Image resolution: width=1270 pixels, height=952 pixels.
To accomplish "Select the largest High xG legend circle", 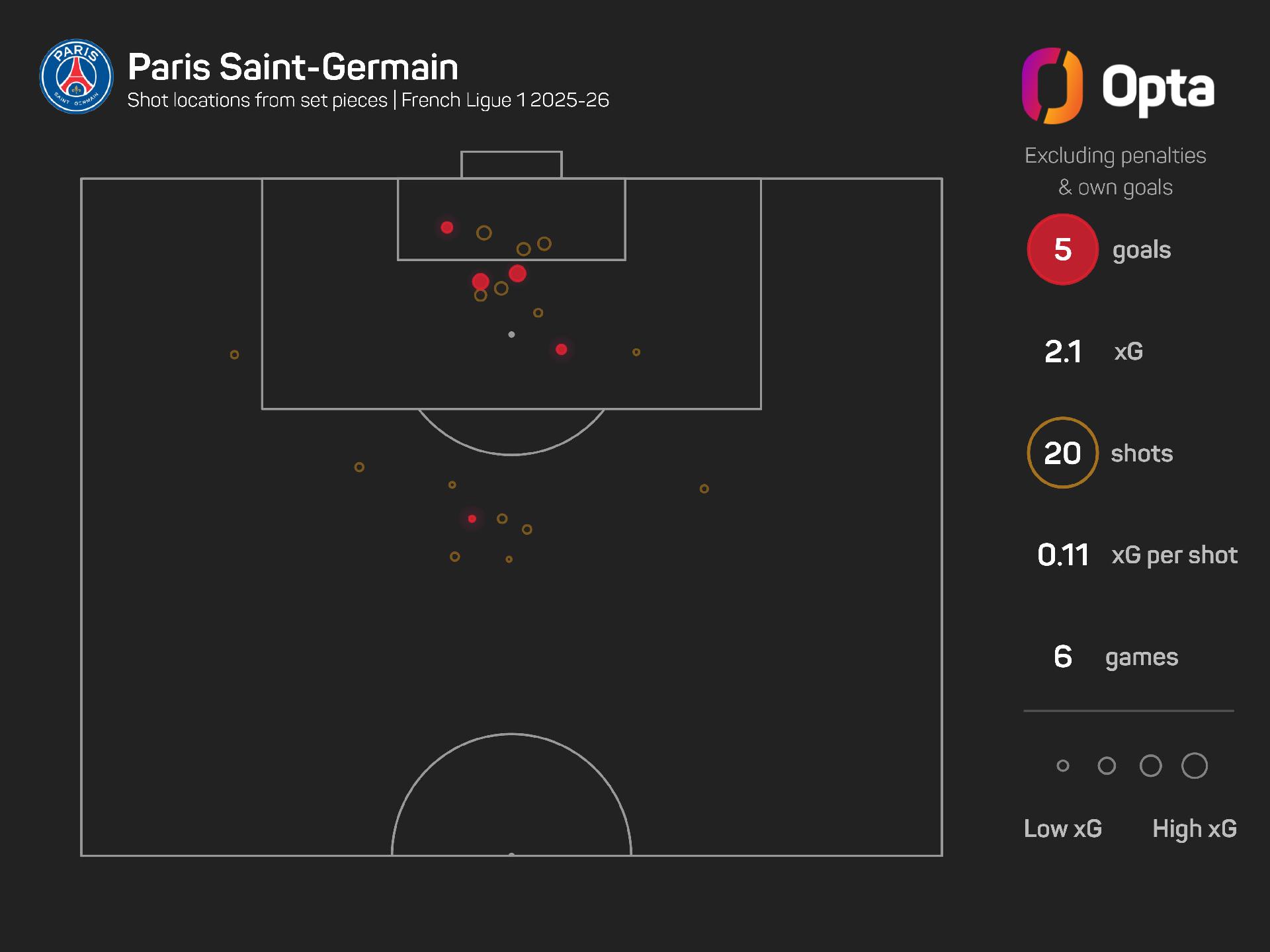I will [1194, 766].
